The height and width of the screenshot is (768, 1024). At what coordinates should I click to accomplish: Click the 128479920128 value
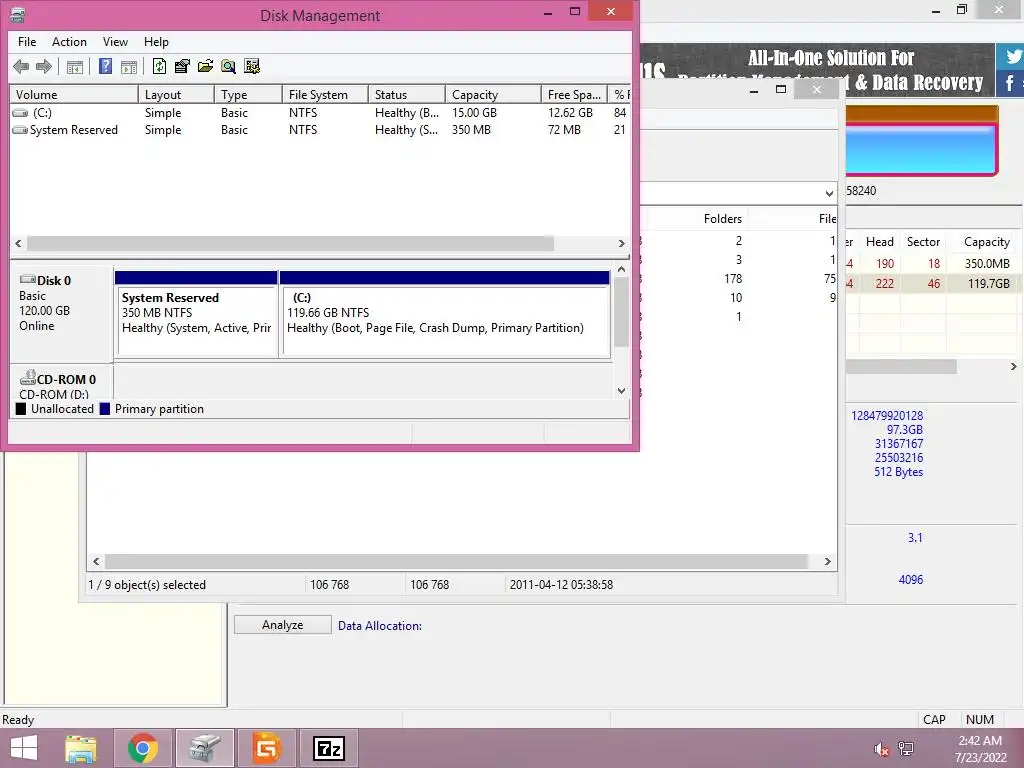click(x=887, y=415)
